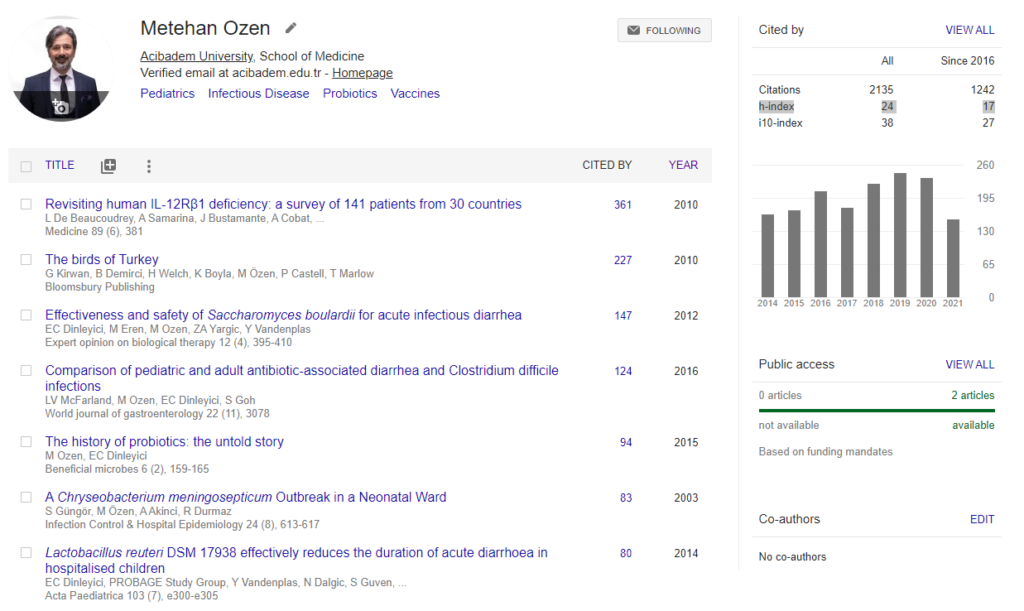Click the 2 articles available link

(972, 396)
